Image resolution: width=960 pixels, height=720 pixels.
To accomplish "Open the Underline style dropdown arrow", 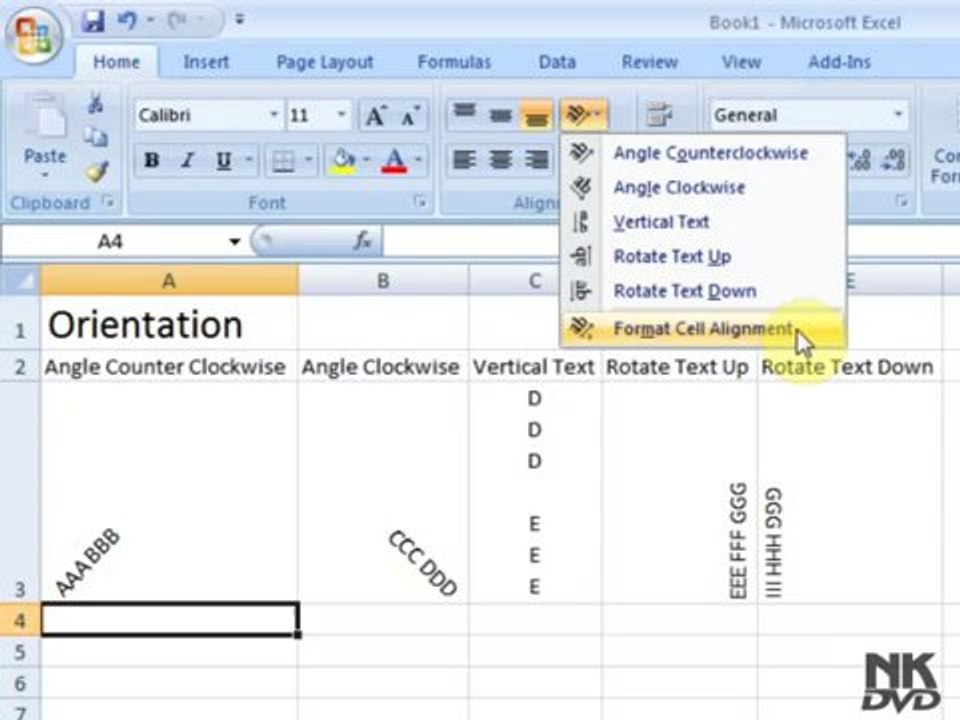I will (249, 160).
